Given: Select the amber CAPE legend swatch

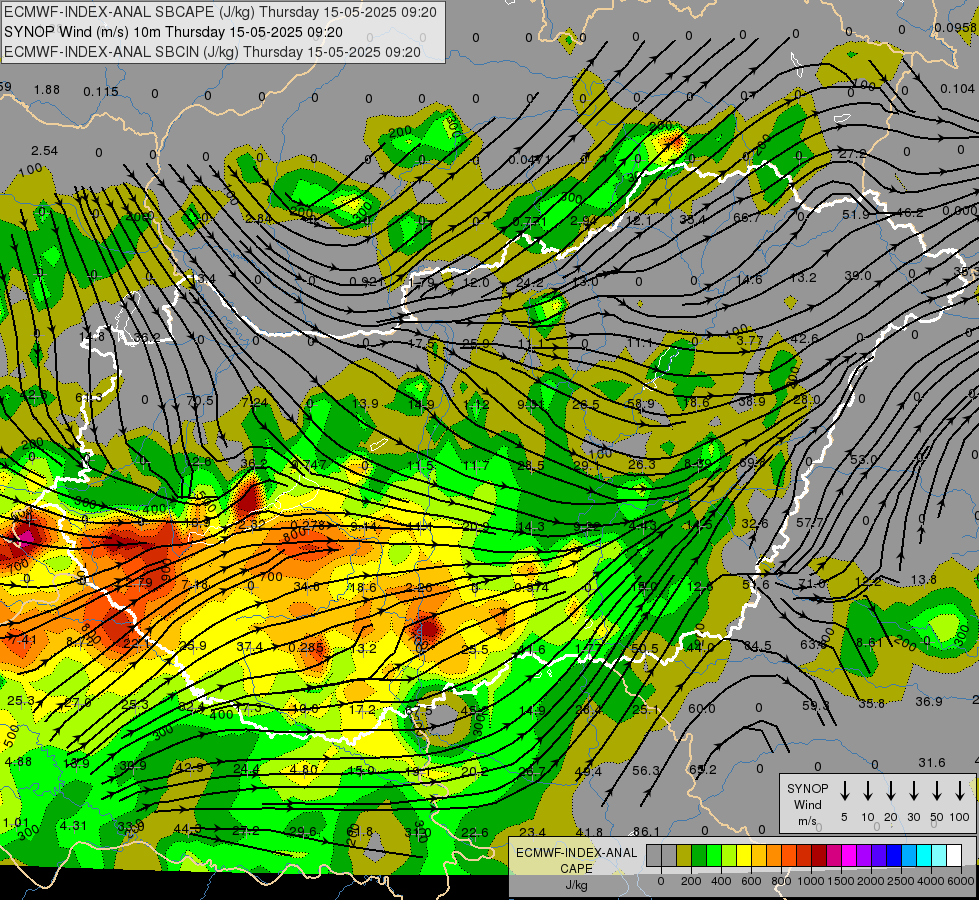Looking at the screenshot, I should click(x=759, y=855).
